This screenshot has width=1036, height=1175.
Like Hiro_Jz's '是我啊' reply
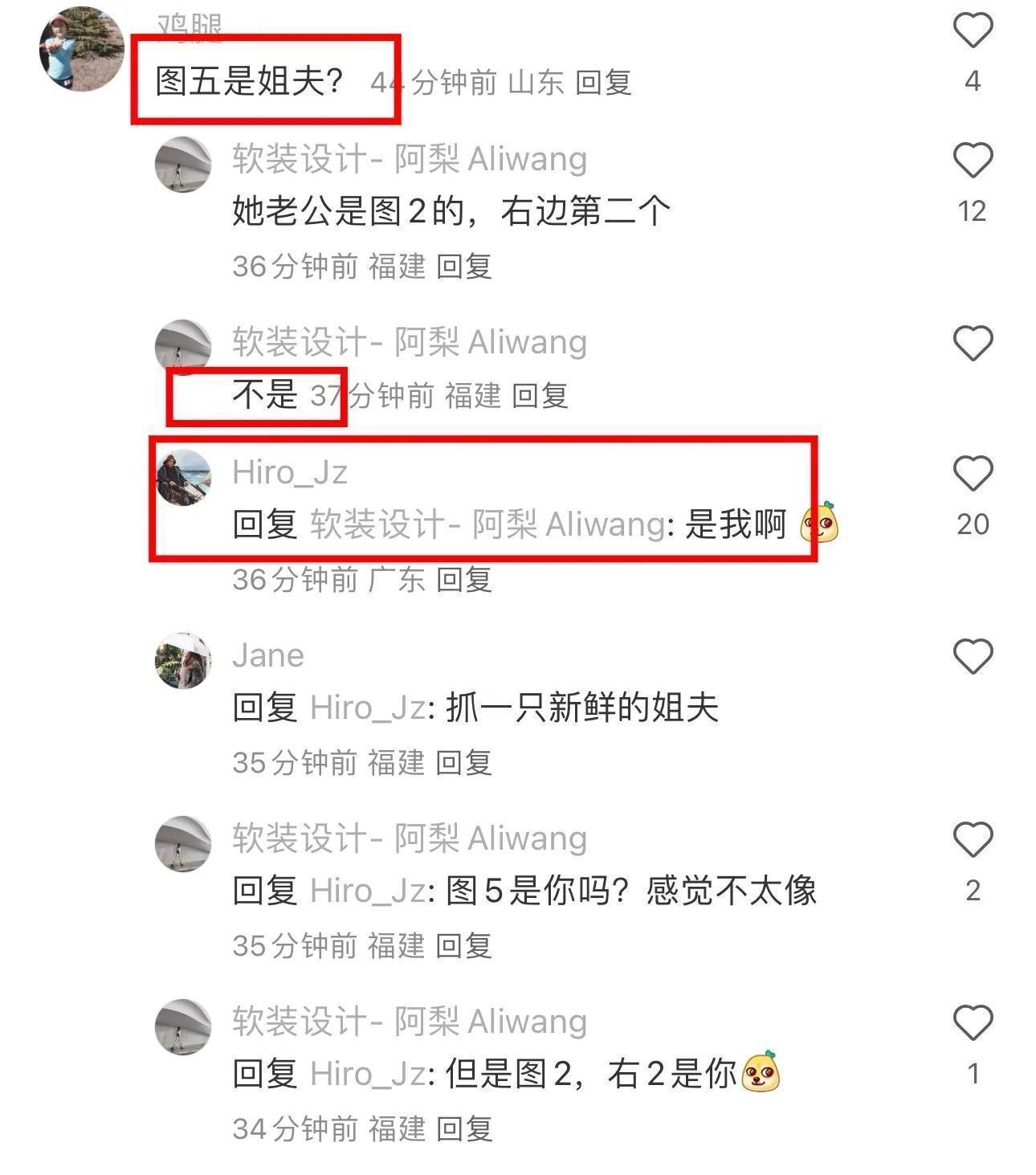click(973, 473)
